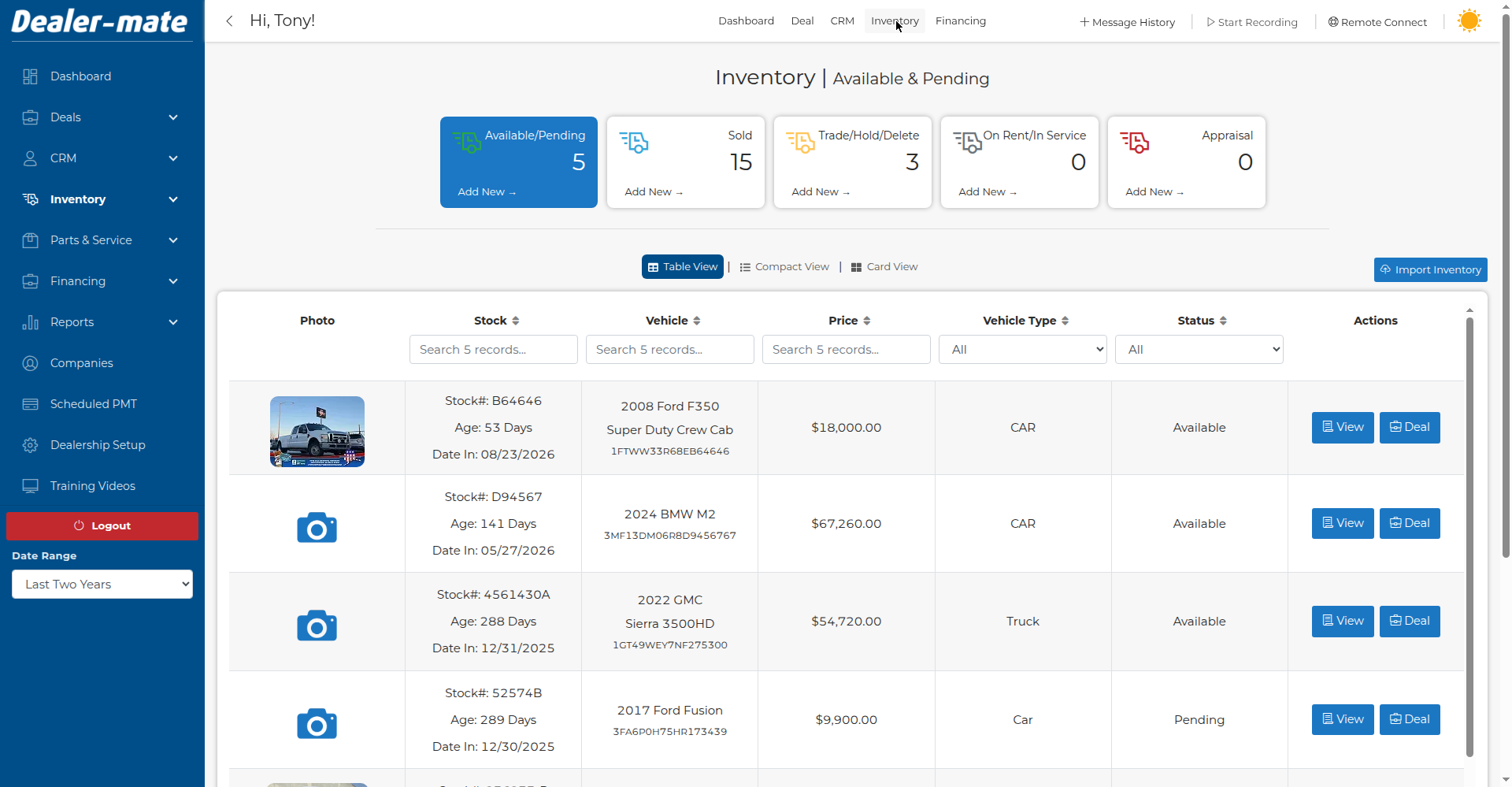Expand the Deals sidebar menu

[173, 117]
